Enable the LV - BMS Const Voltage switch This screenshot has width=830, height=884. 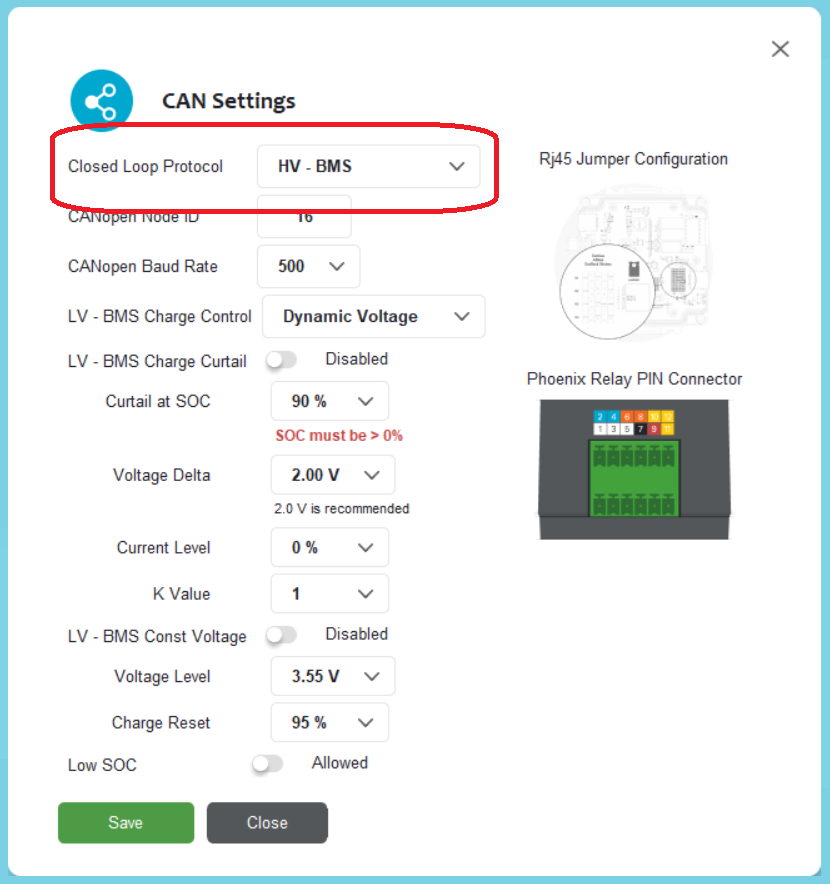pyautogui.click(x=281, y=635)
